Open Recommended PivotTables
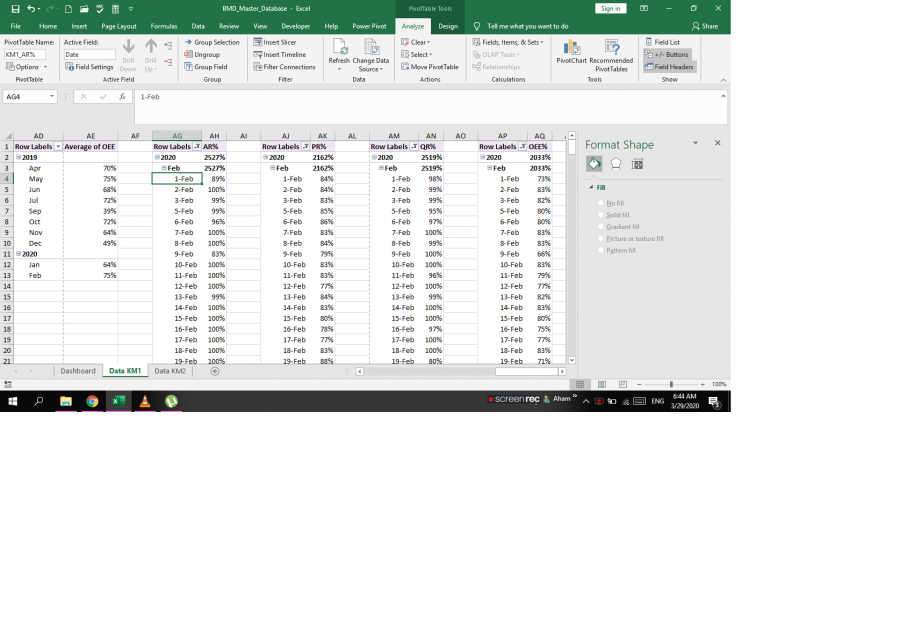 pos(611,55)
